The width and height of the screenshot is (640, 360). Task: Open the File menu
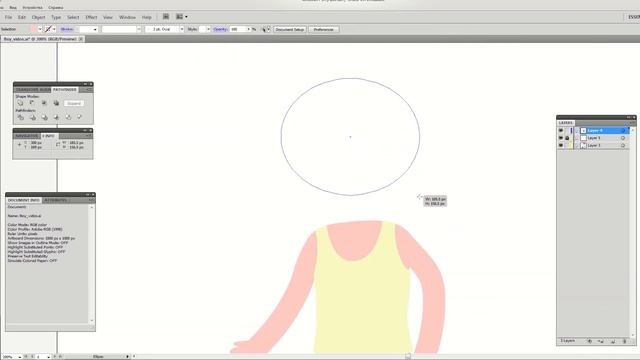(8, 17)
